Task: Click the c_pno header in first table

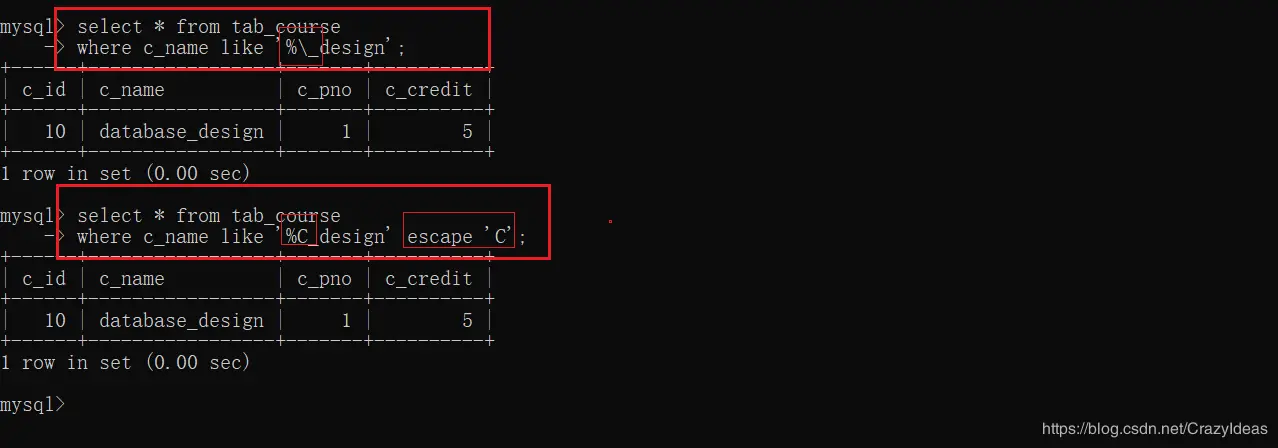Action: [x=325, y=90]
